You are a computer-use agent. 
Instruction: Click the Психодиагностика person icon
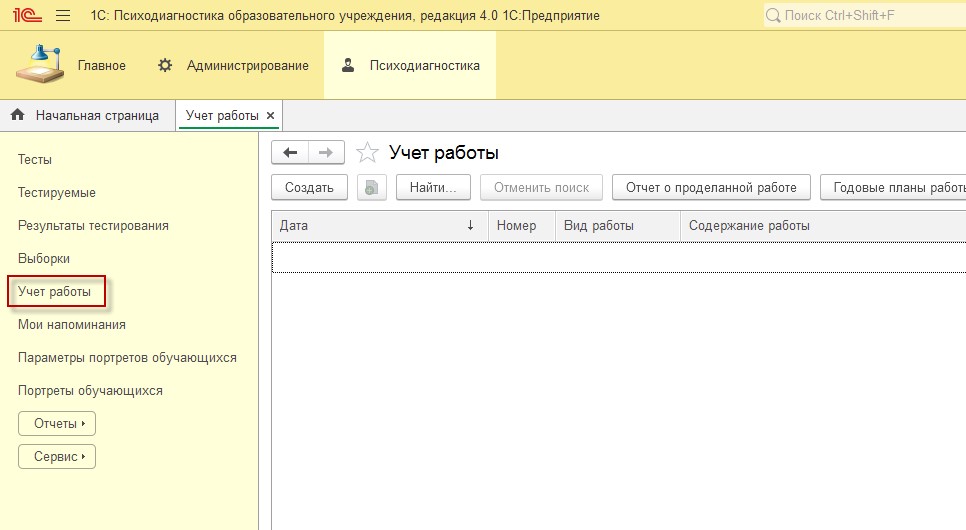click(x=348, y=65)
